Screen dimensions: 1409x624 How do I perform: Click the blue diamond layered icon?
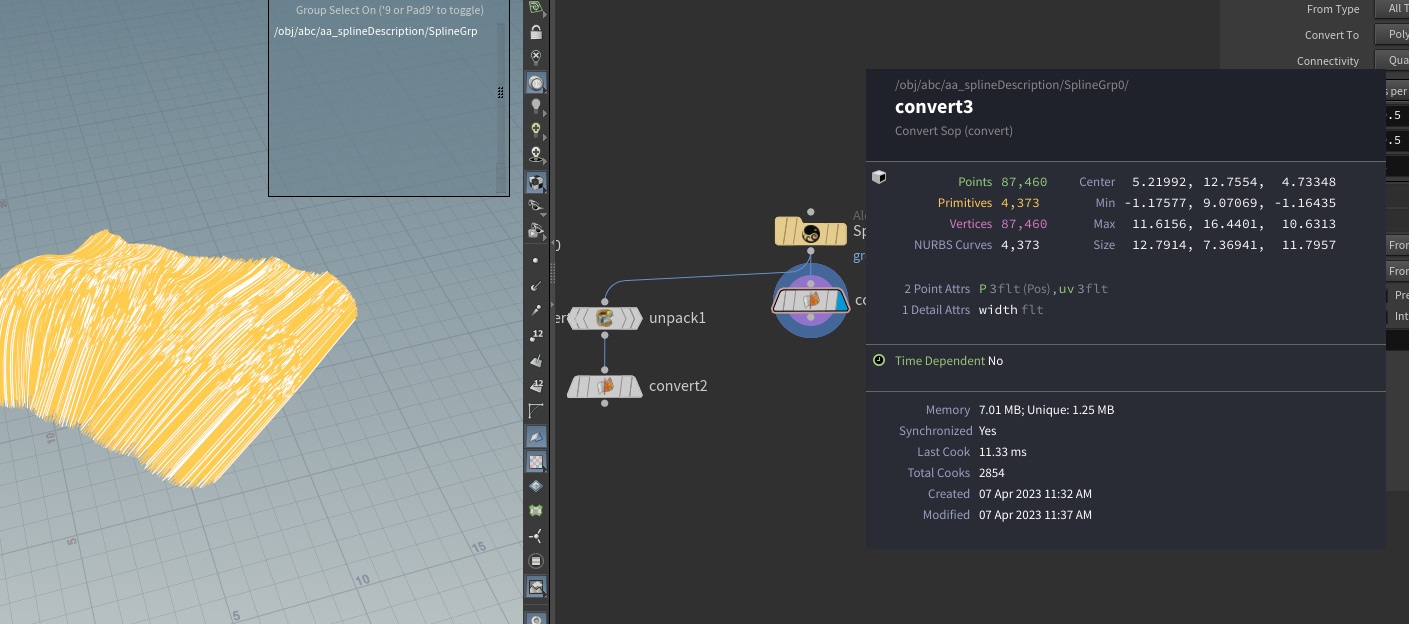point(536,486)
